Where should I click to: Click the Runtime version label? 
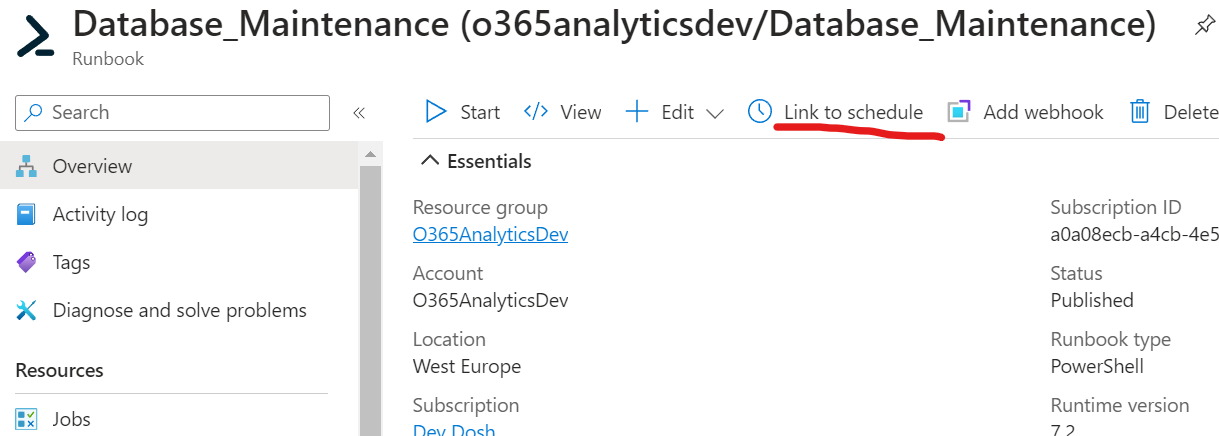(x=1120, y=405)
